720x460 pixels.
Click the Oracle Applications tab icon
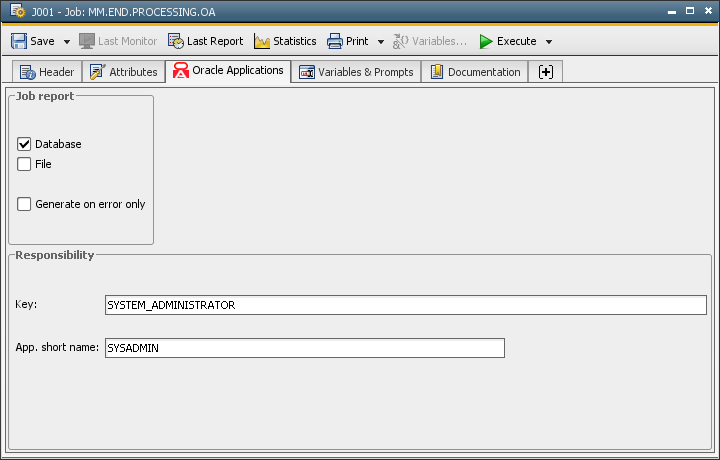[181, 71]
